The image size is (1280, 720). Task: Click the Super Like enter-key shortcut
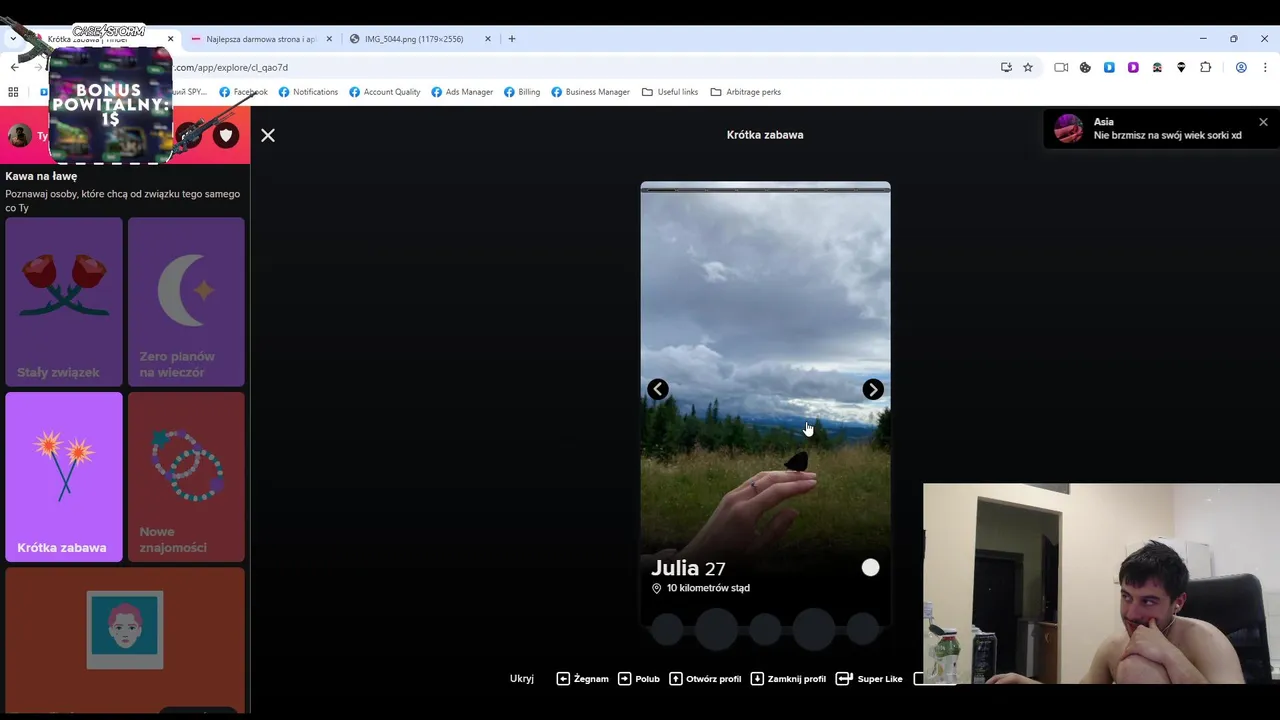pos(869,678)
